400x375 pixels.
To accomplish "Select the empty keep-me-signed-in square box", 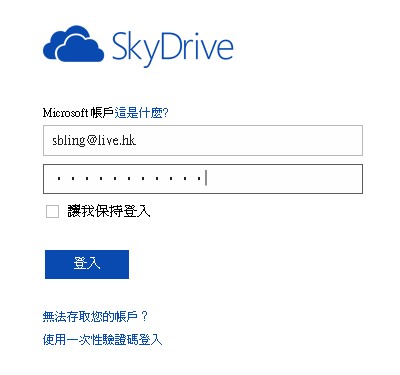I will pos(52,211).
